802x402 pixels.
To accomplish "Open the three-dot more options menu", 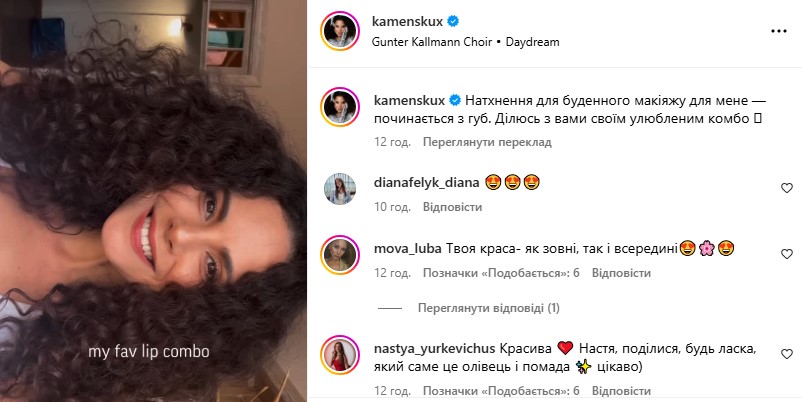I will tap(778, 31).
